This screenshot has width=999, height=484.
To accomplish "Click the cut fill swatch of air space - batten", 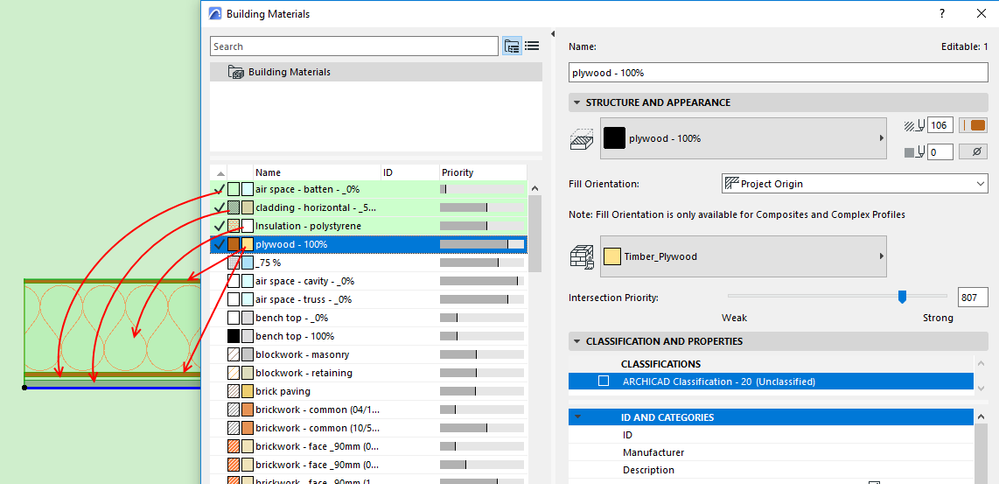I will (234, 189).
